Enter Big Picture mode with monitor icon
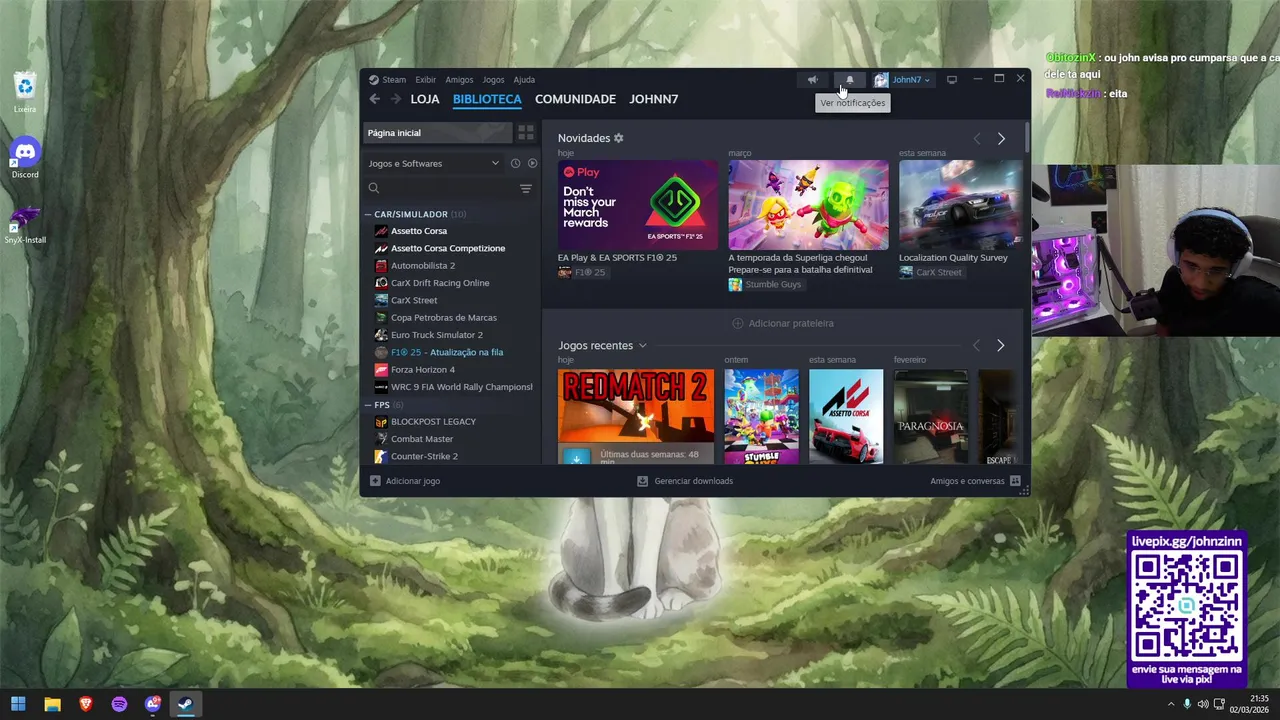1280x720 pixels. [952, 80]
